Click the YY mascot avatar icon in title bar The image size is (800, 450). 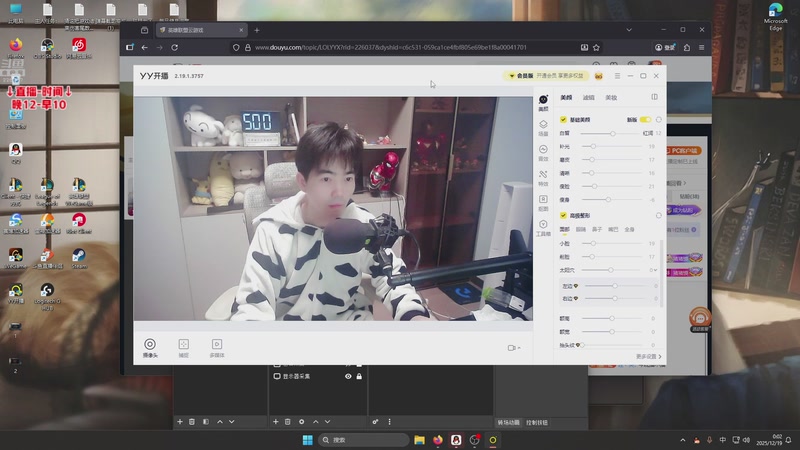(x=598, y=76)
